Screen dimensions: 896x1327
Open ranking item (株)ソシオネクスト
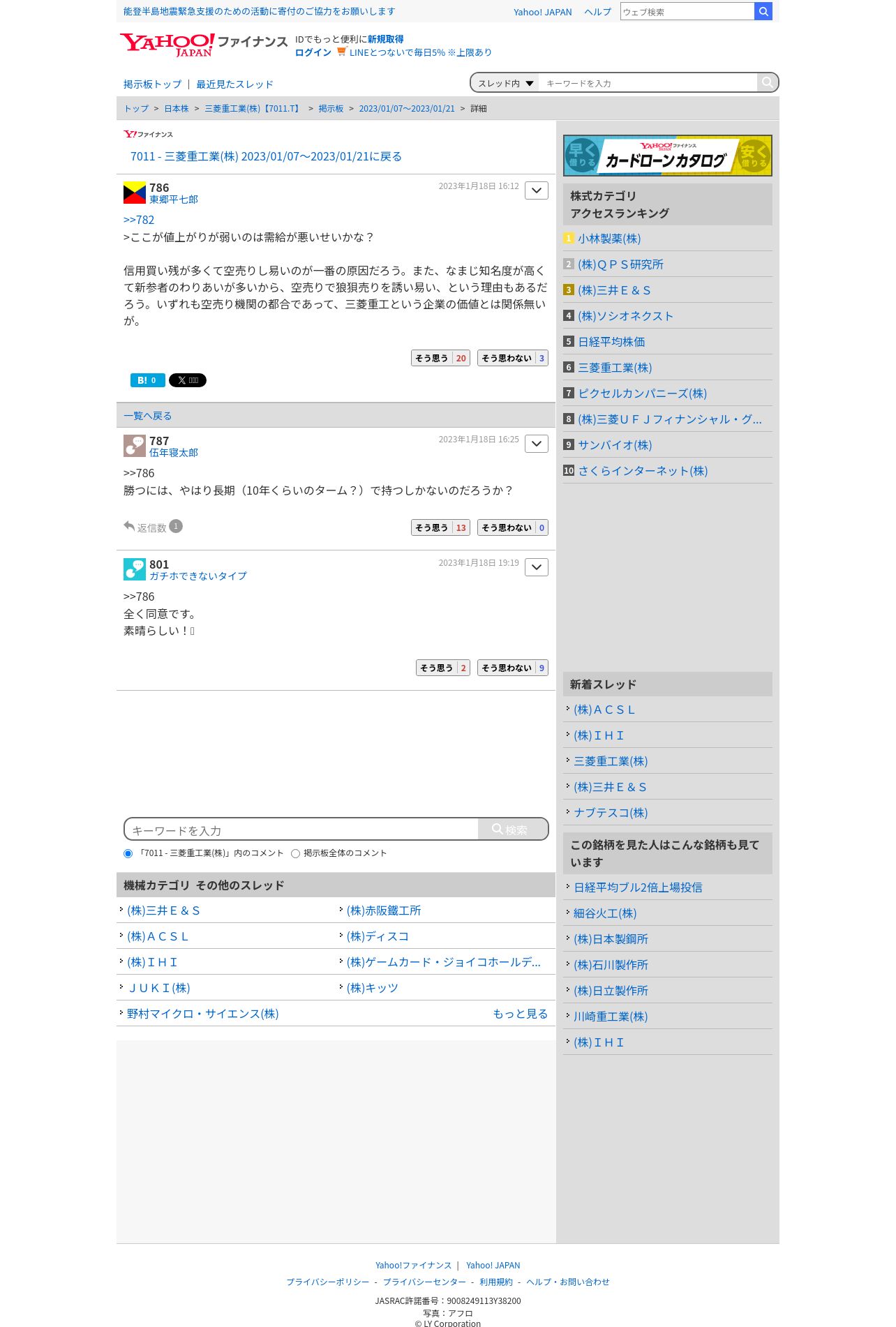(x=625, y=316)
